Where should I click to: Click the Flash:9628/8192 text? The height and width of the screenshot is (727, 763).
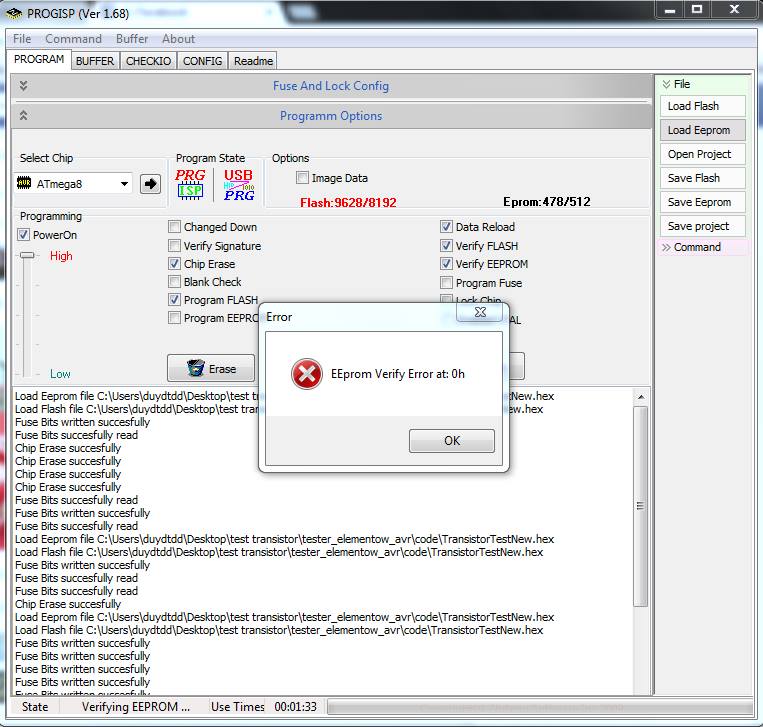(348, 202)
